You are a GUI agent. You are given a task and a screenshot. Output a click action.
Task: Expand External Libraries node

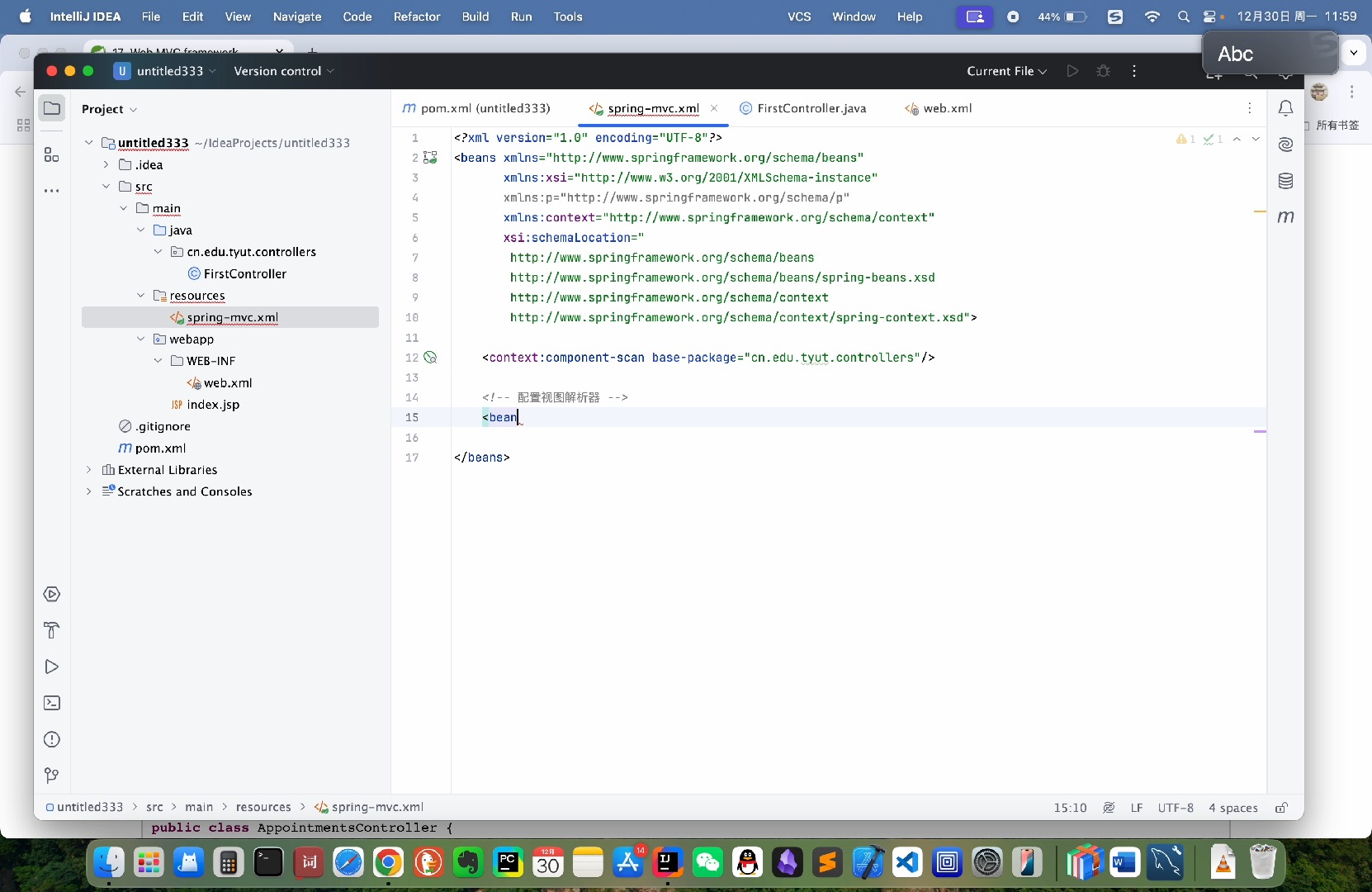point(89,470)
